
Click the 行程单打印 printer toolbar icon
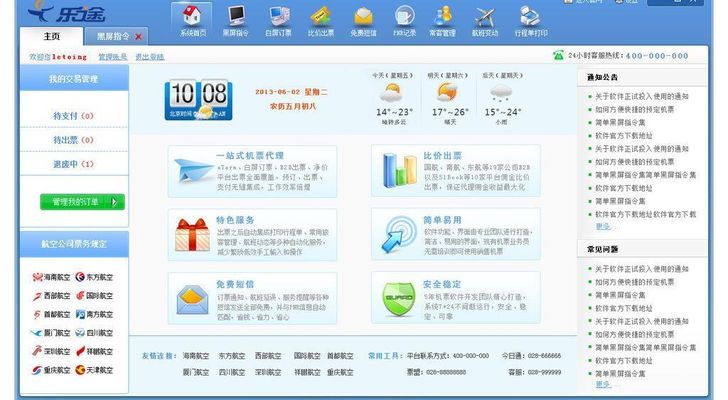pos(531,20)
